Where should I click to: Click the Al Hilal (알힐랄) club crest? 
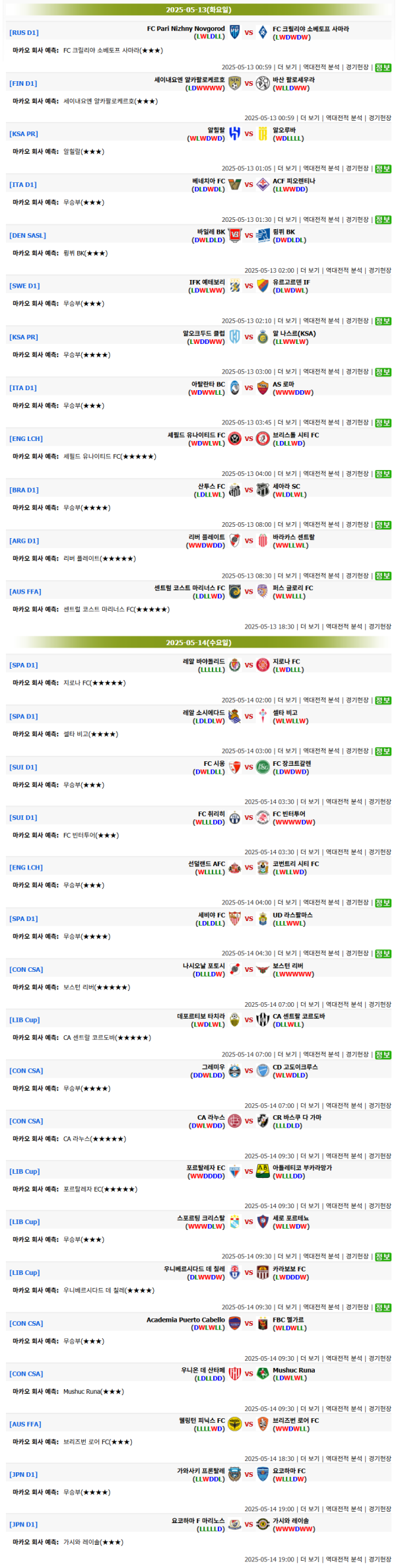pyautogui.click(x=234, y=134)
